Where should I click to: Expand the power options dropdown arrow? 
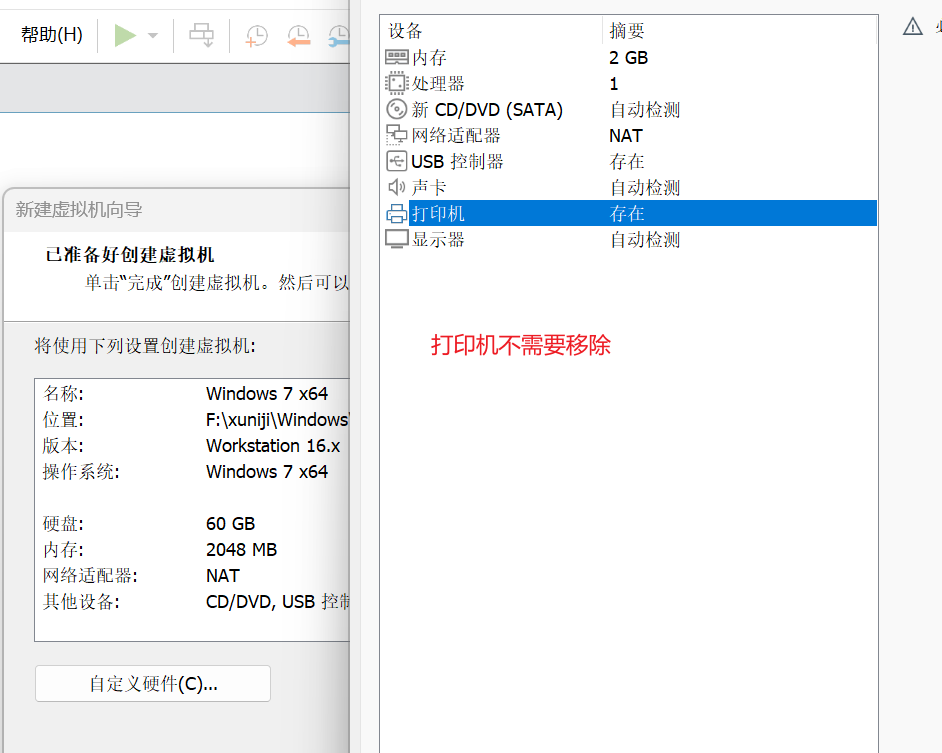coord(153,35)
